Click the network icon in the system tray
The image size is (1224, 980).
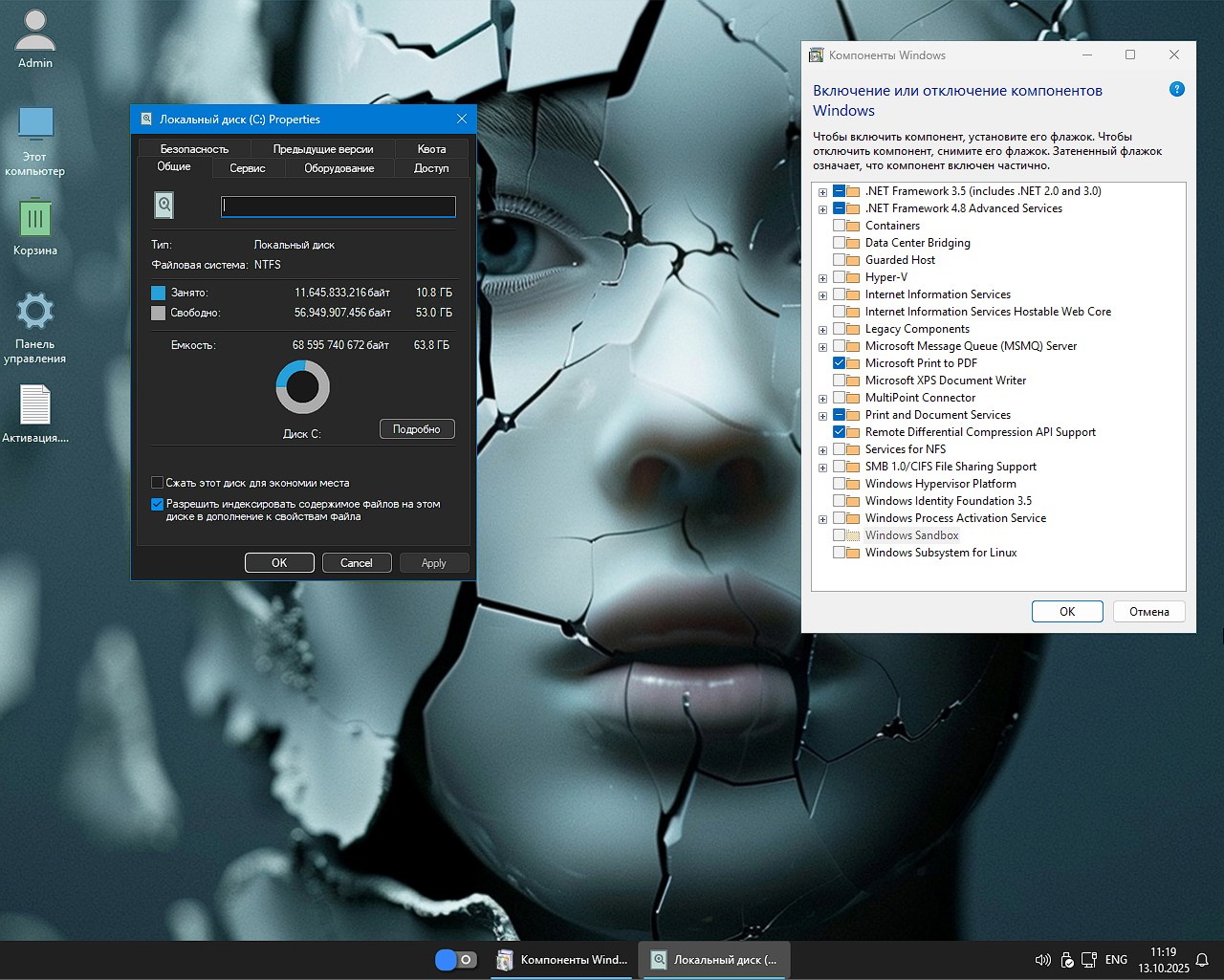(1089, 960)
